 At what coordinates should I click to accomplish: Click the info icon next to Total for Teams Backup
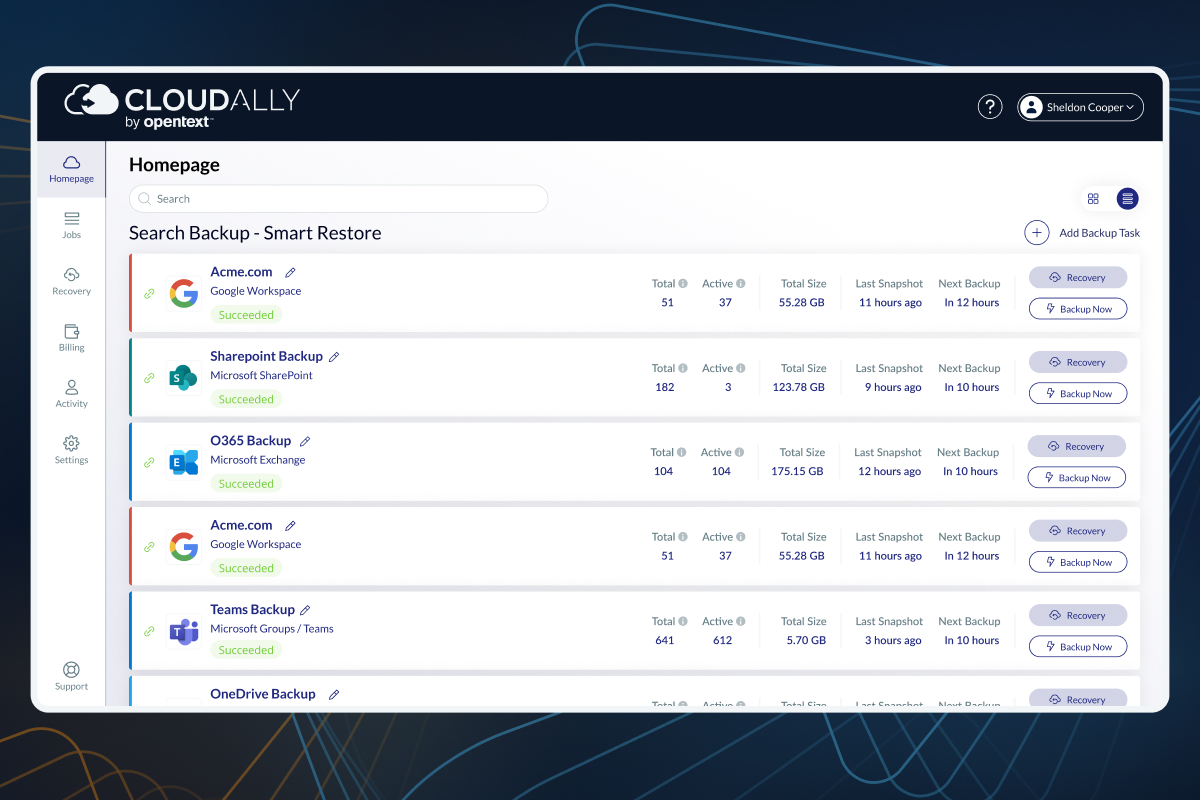(681, 620)
